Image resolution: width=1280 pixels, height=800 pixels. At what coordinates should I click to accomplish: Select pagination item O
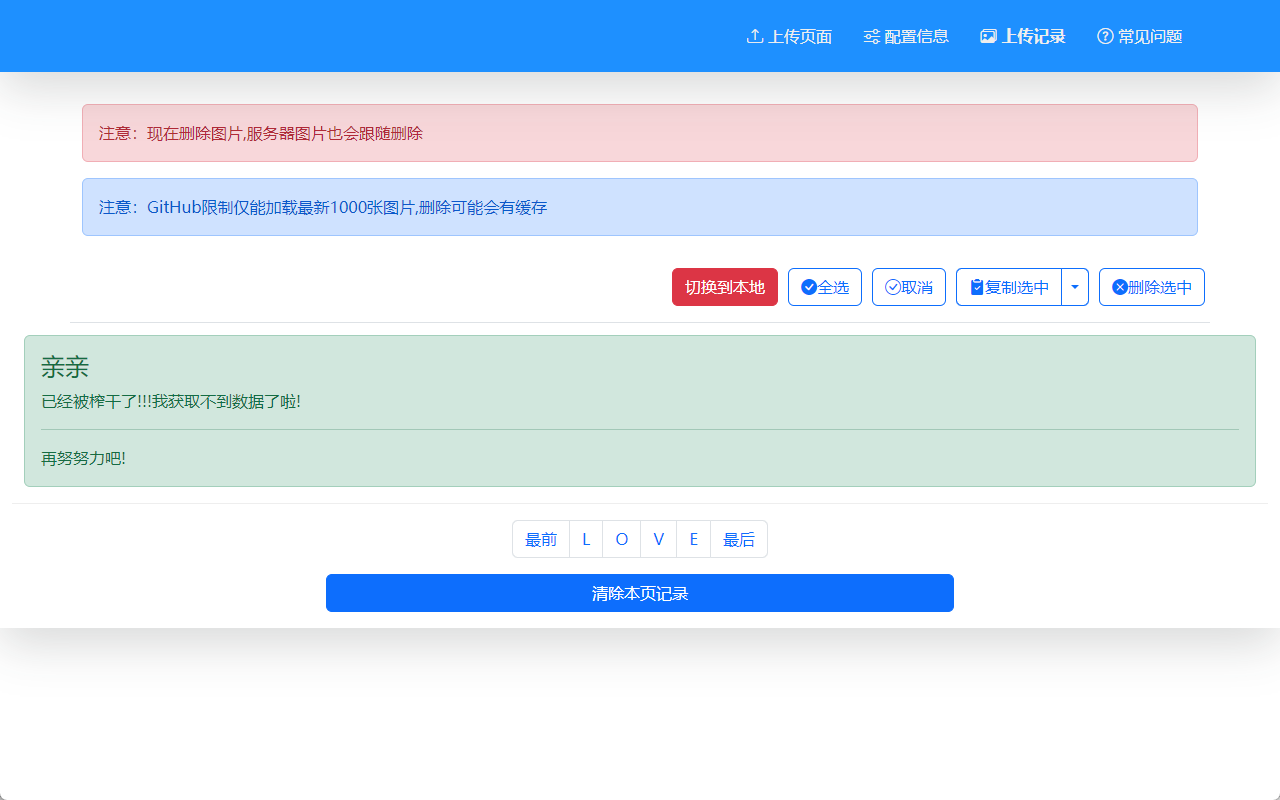click(x=622, y=539)
